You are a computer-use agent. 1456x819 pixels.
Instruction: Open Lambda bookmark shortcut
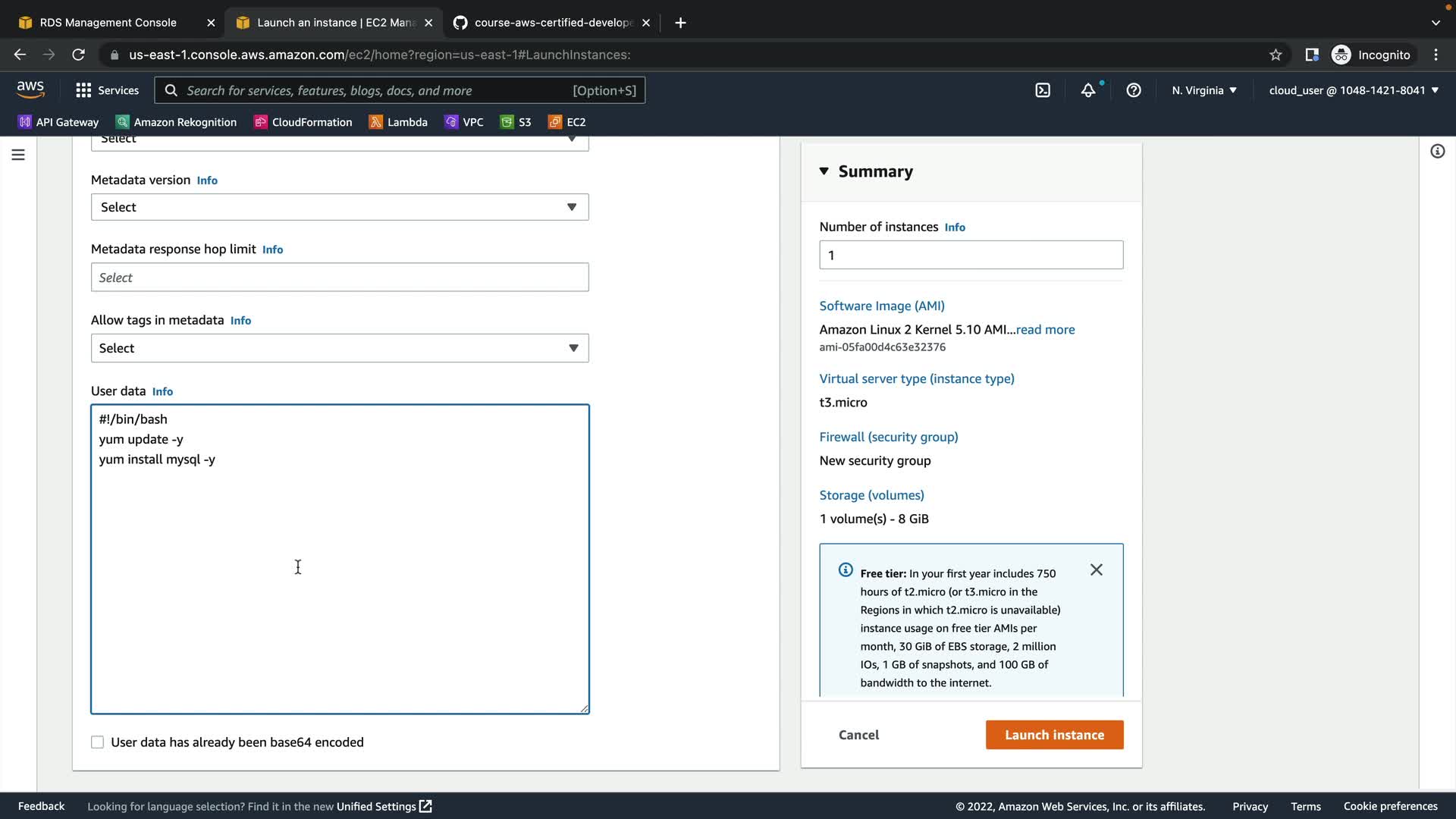pos(398,122)
